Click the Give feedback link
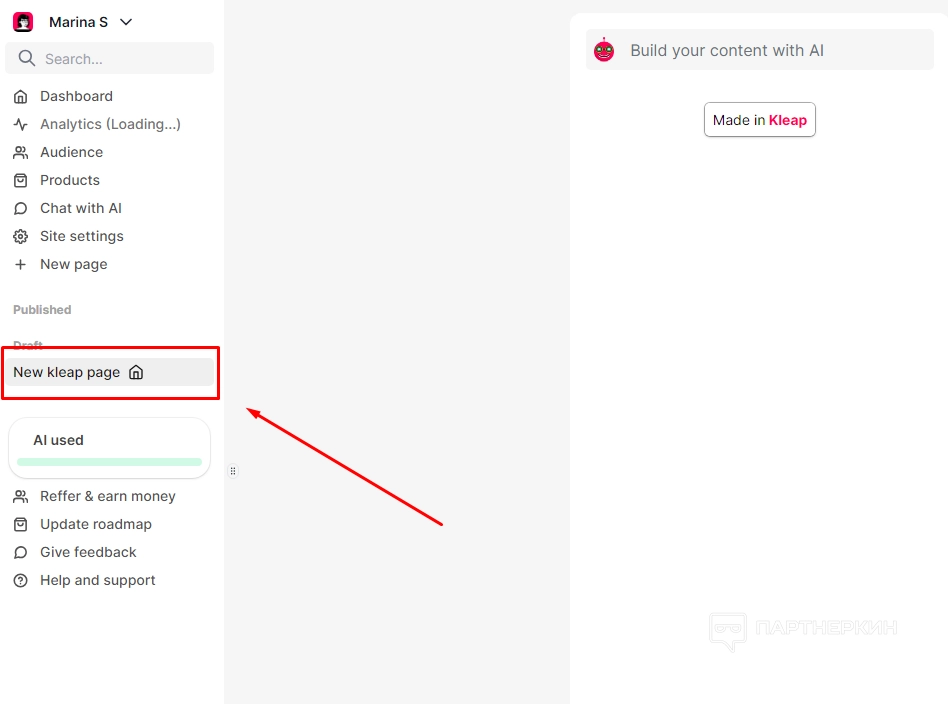This screenshot has width=948, height=704. [88, 552]
